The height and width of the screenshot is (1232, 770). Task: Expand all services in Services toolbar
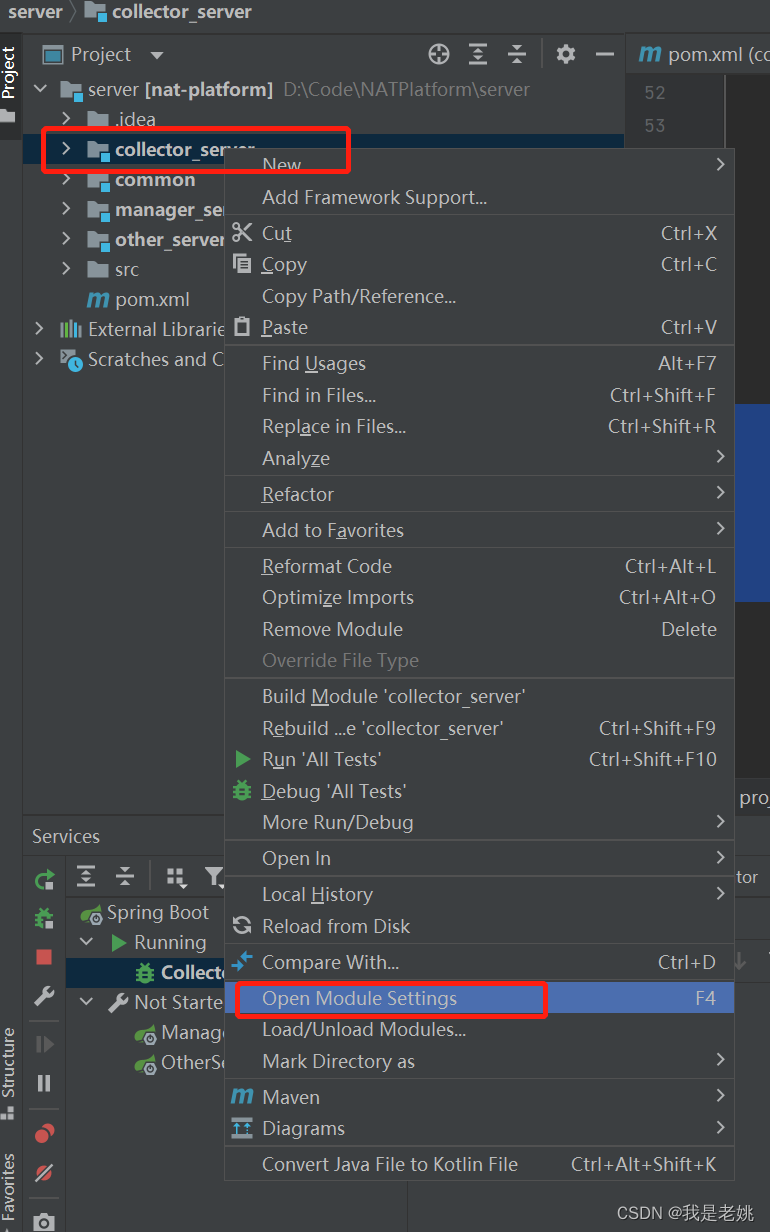87,877
